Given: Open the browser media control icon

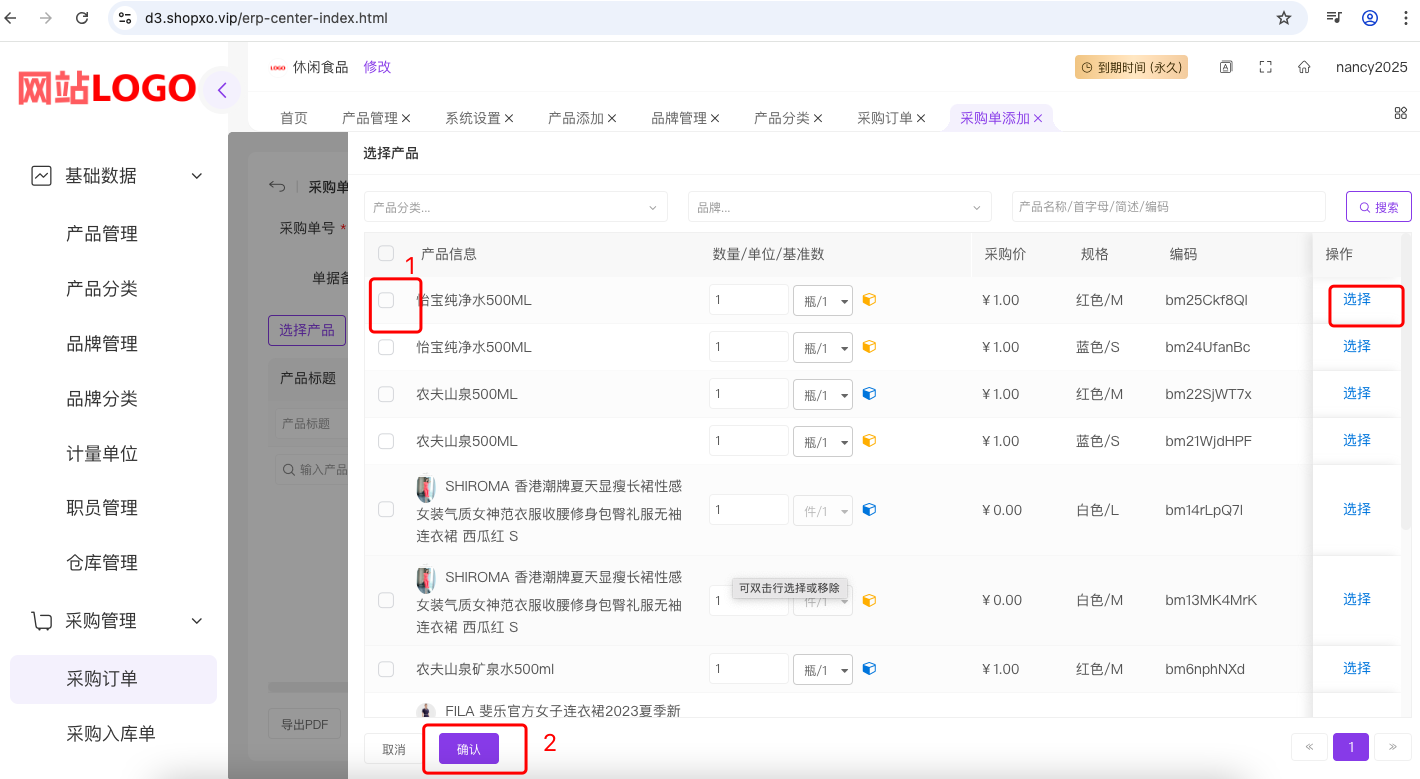Looking at the screenshot, I should [1334, 18].
